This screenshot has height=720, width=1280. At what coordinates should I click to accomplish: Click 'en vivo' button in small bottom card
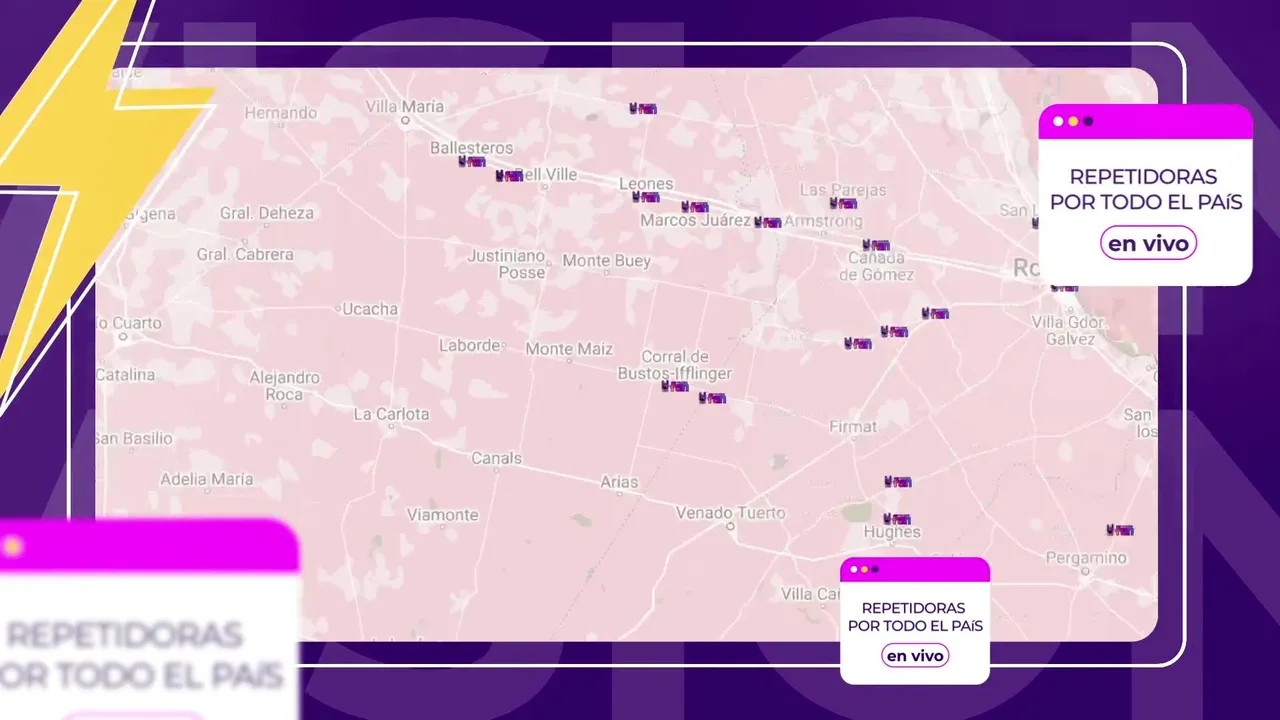click(915, 656)
